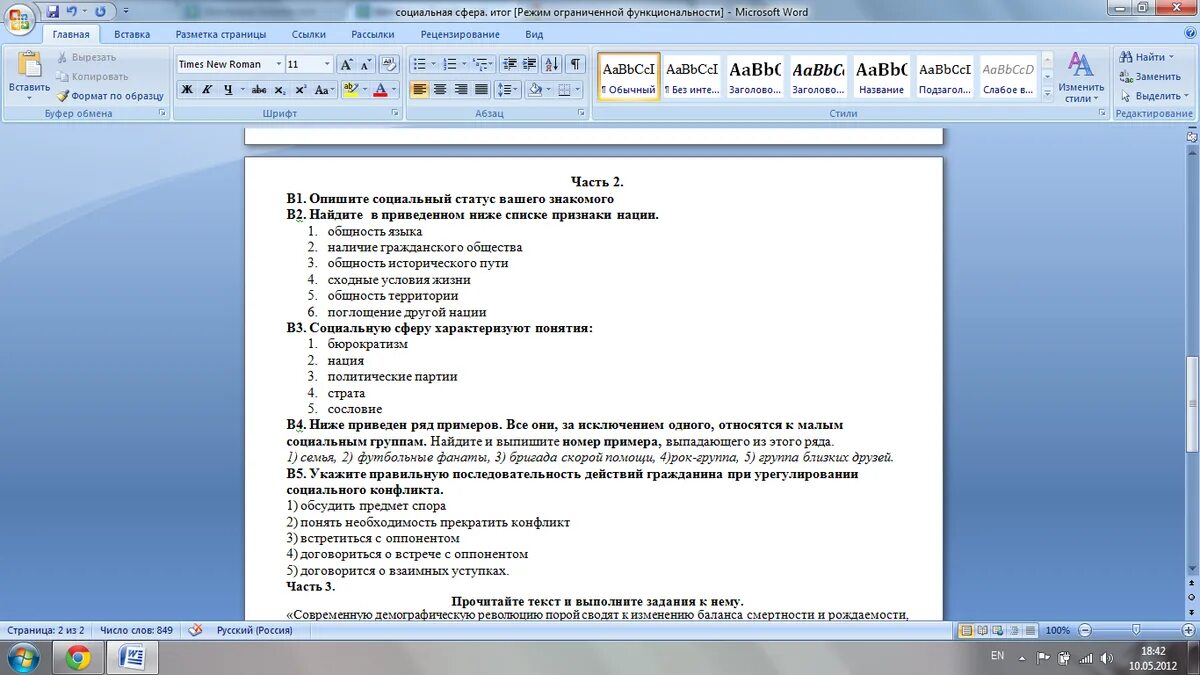This screenshot has height=675, width=1200.
Task: Open Ссылки ribbon tab
Action: pos(309,34)
